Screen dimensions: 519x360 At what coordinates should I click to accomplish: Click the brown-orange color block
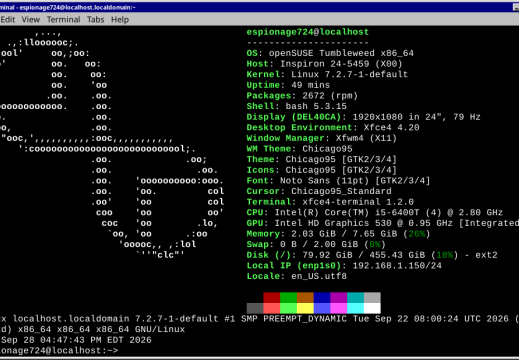coord(305,298)
